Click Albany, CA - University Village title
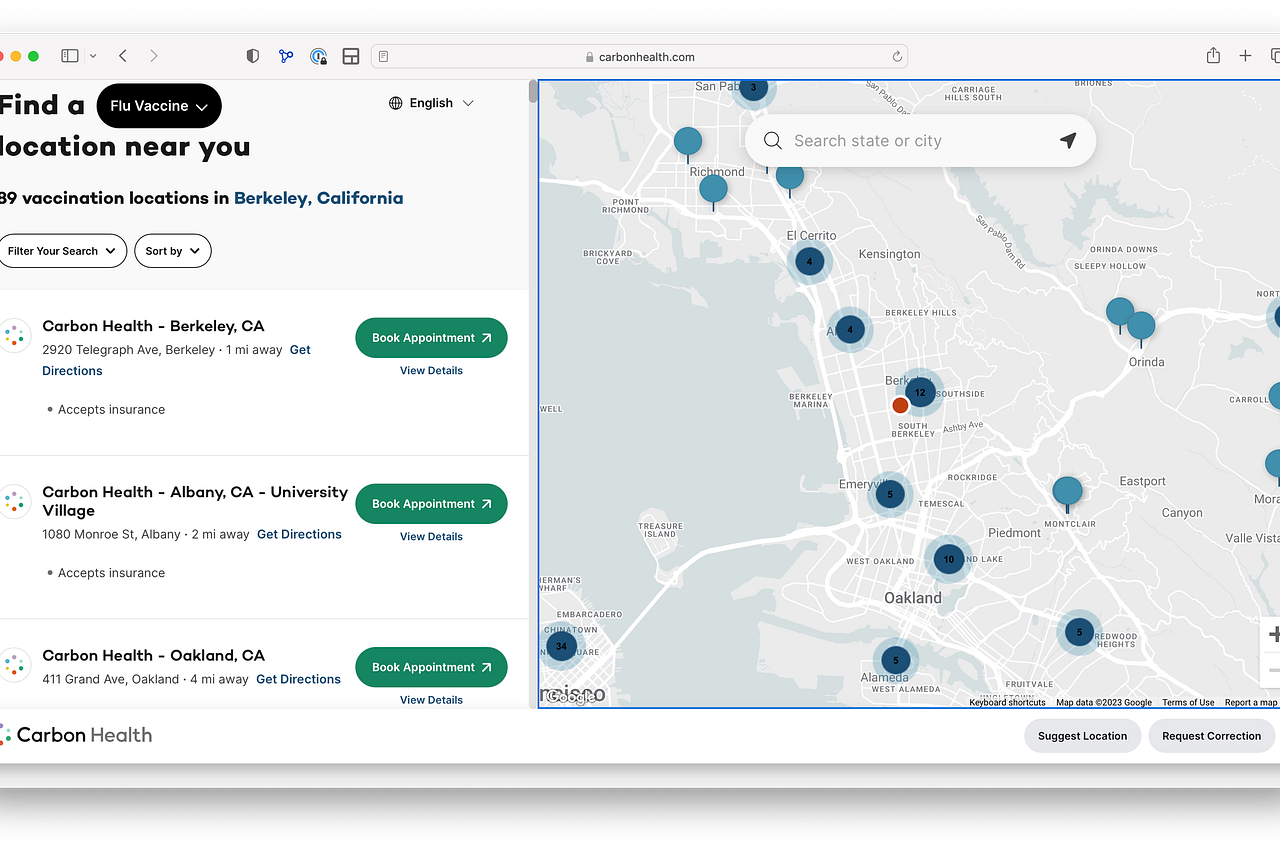The height and width of the screenshot is (853, 1280). coord(195,501)
